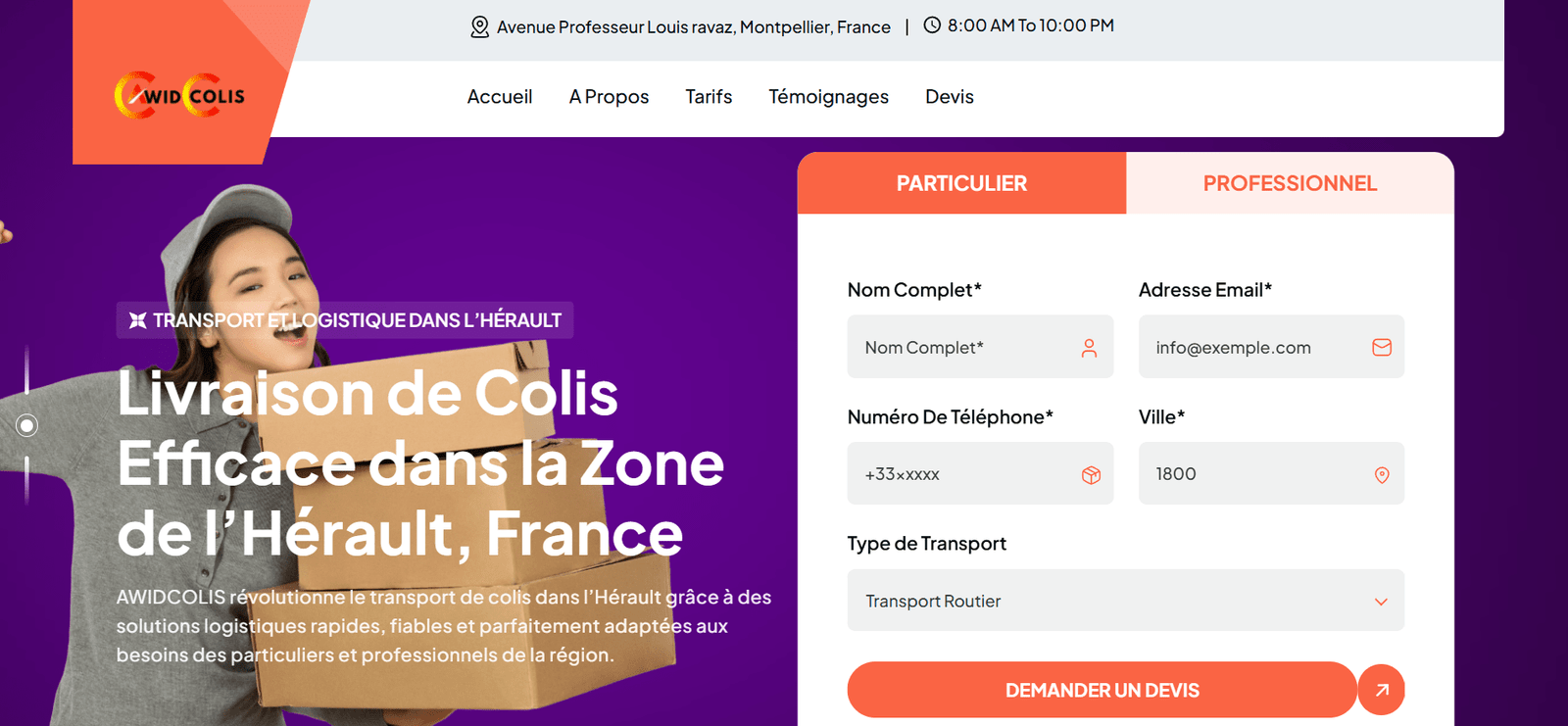This screenshot has width=1568, height=726.
Task: Click into the Numéro de Téléphone field
Action: click(x=965, y=474)
